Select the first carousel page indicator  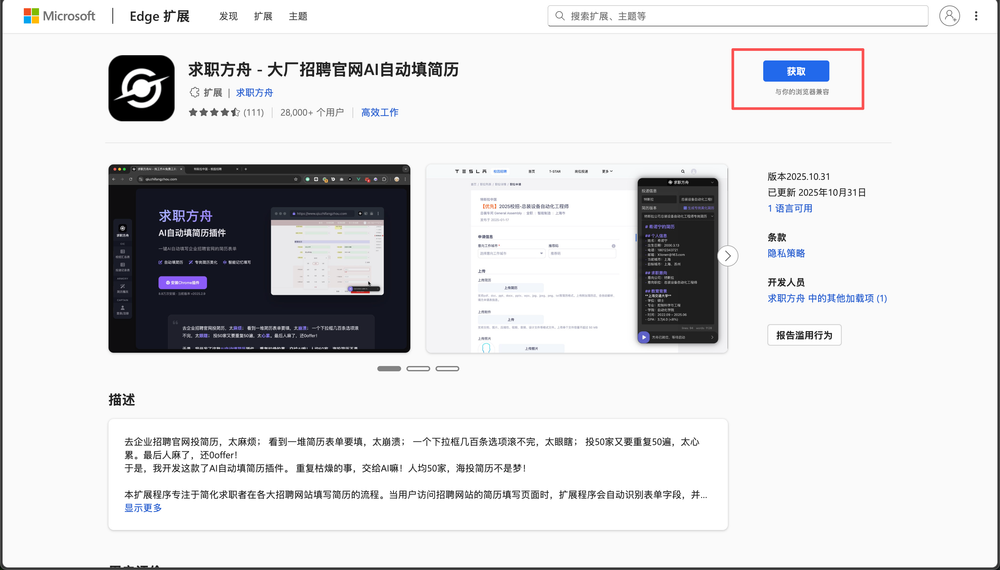click(x=389, y=368)
